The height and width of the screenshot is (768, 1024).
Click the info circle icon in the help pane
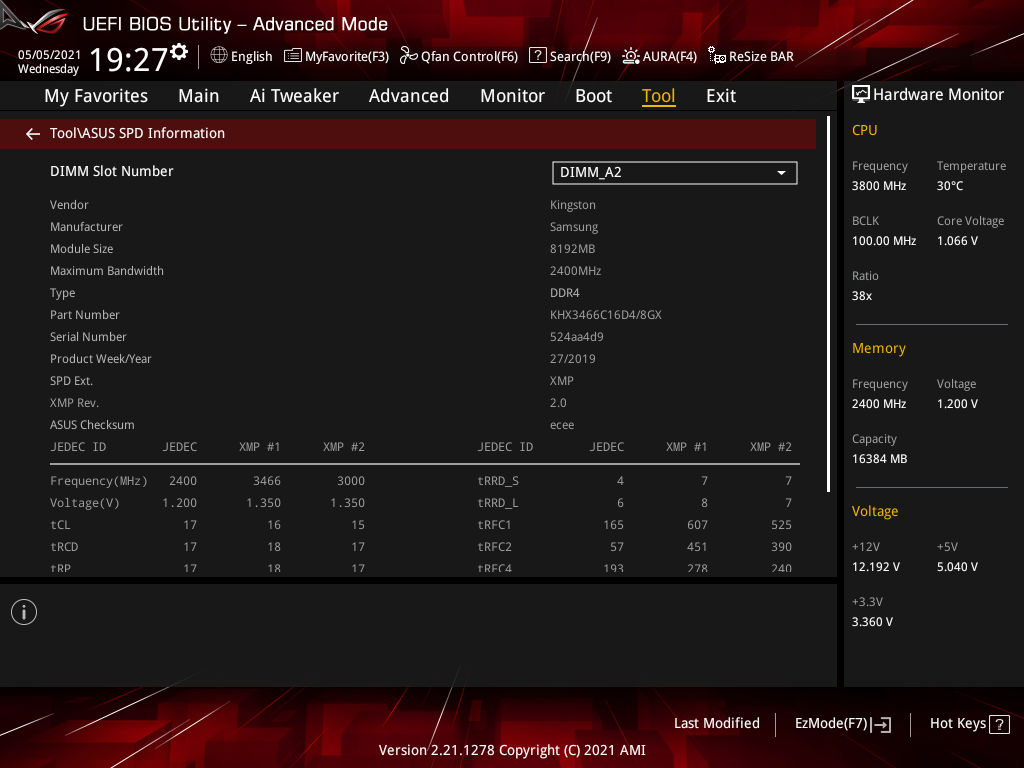24,612
